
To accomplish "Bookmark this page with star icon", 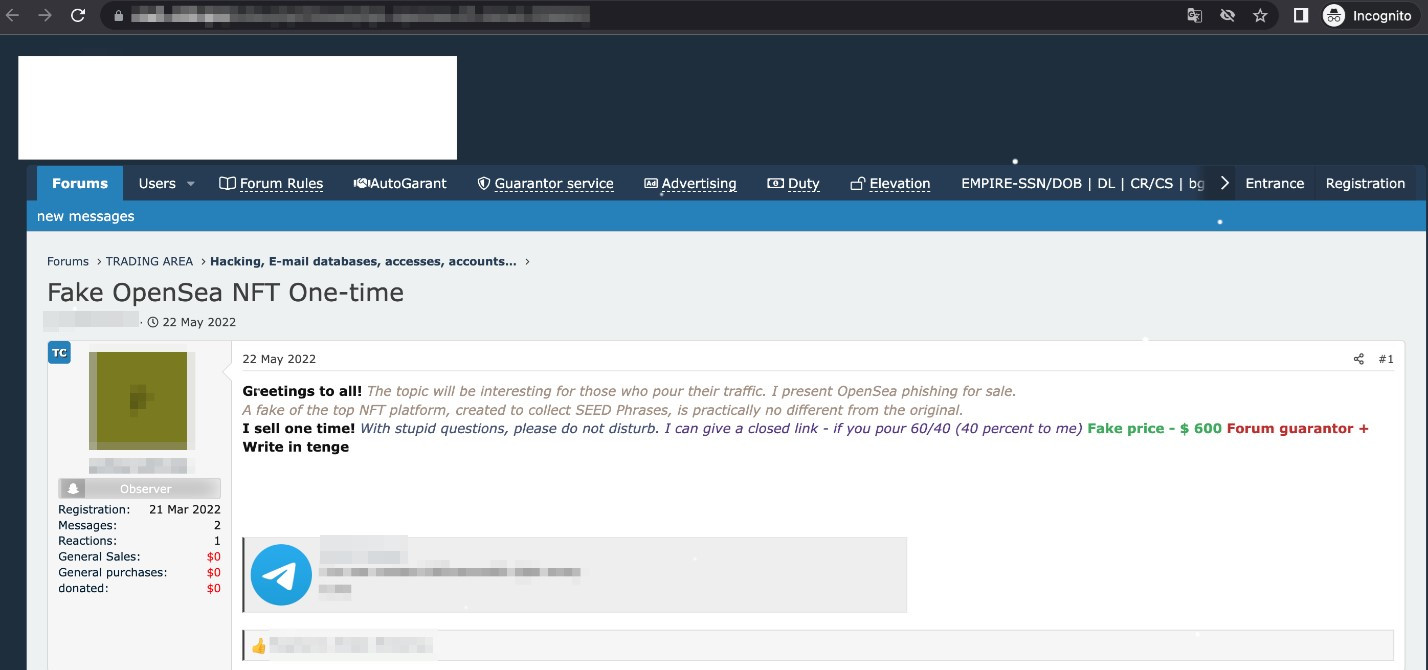I will pyautogui.click(x=1260, y=16).
